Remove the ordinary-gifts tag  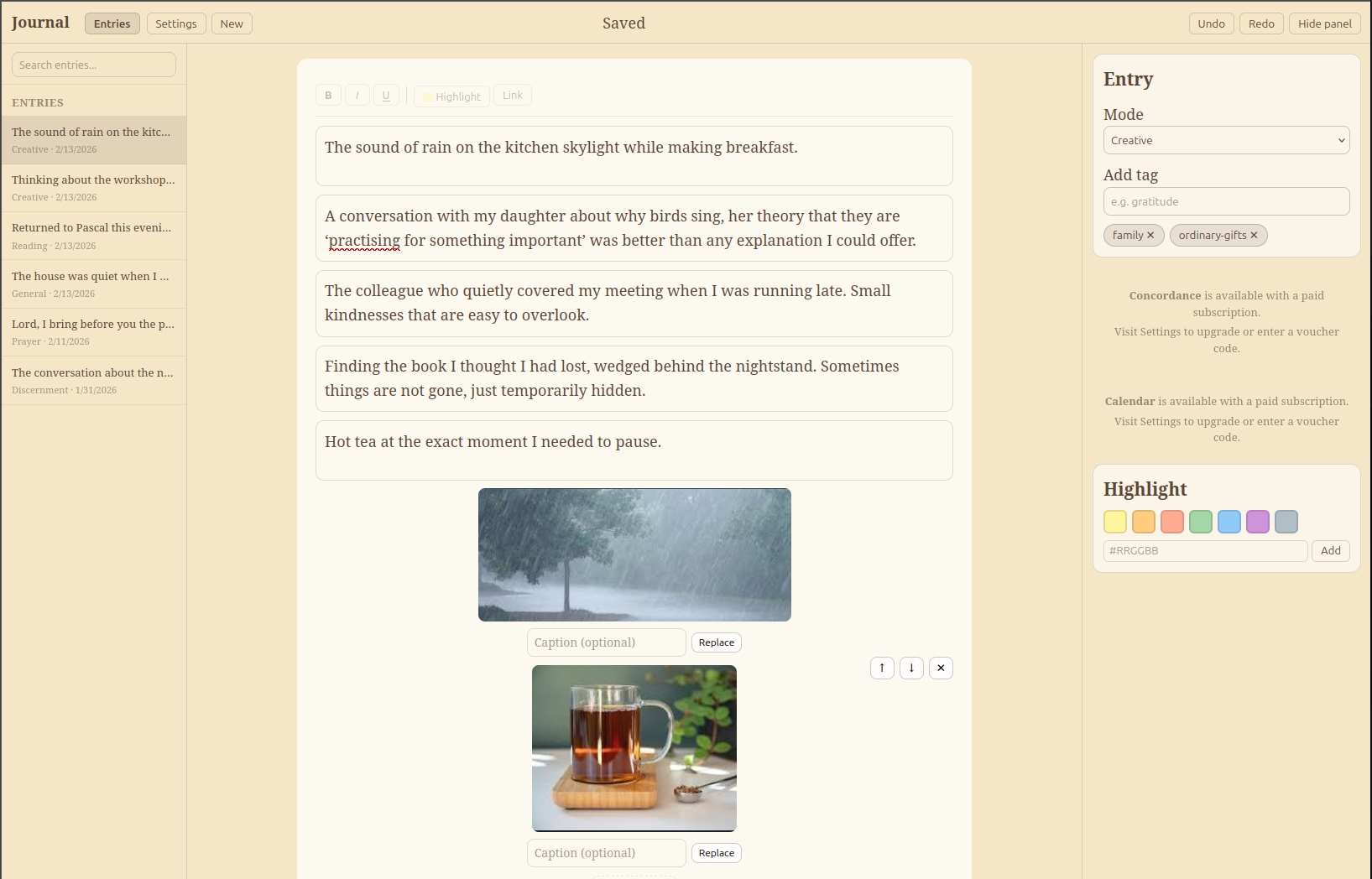pos(1254,236)
